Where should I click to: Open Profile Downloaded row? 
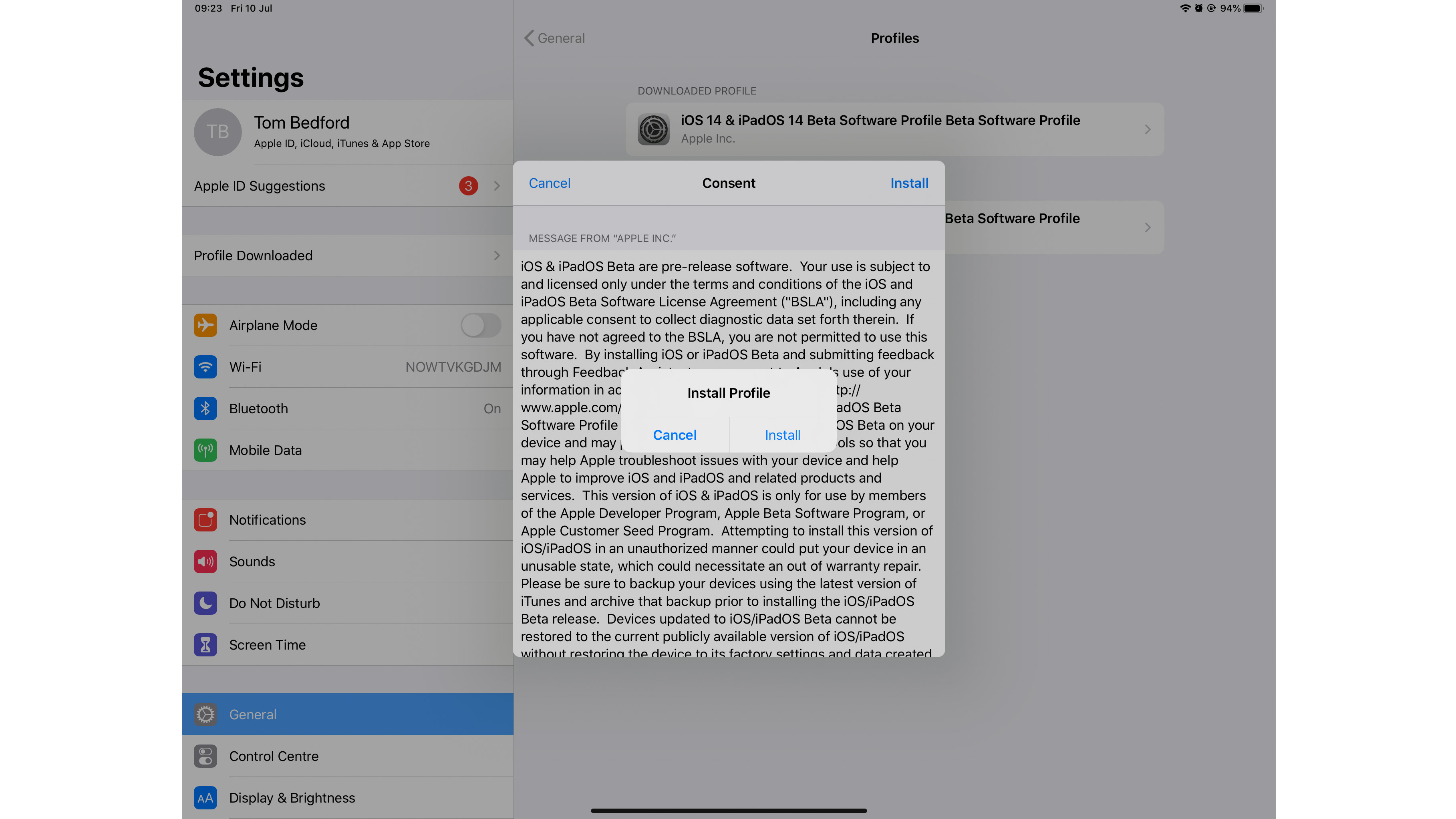point(347,256)
